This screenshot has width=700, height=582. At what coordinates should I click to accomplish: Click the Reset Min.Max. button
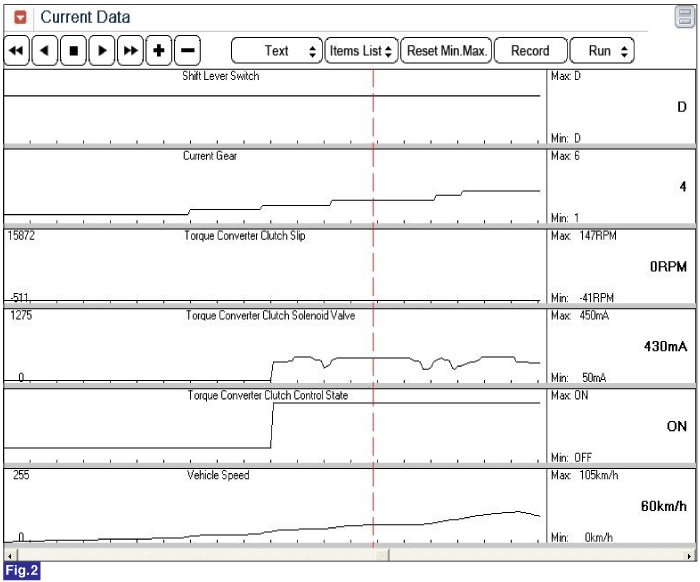click(447, 51)
